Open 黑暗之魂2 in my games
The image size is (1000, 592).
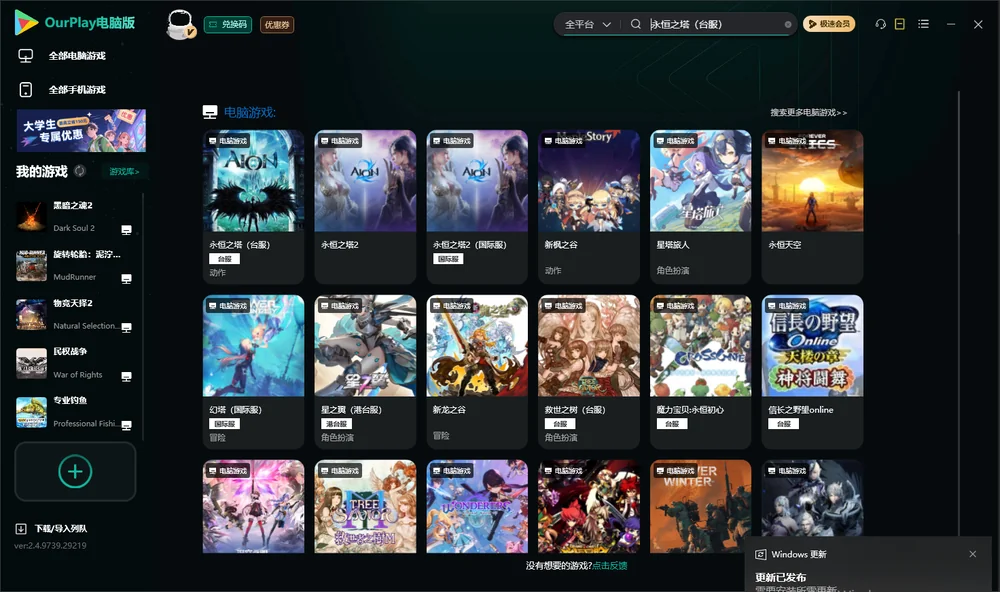[x=75, y=216]
